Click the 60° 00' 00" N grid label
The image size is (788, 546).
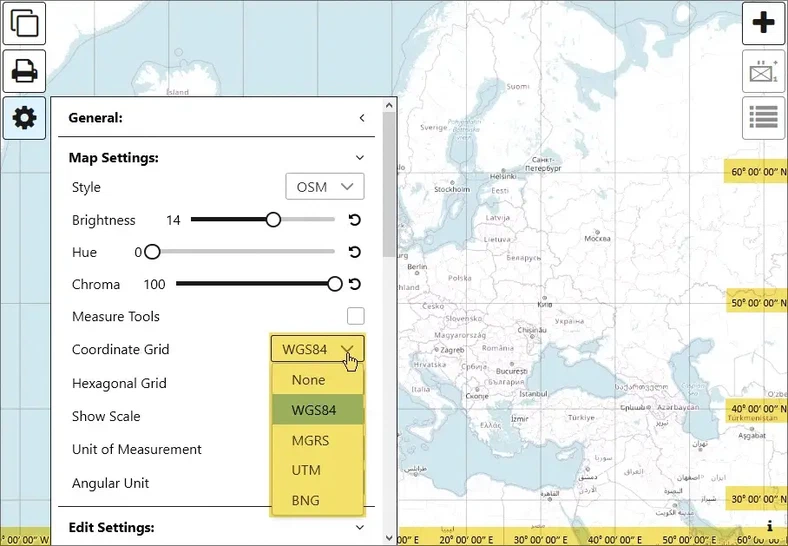(756, 171)
